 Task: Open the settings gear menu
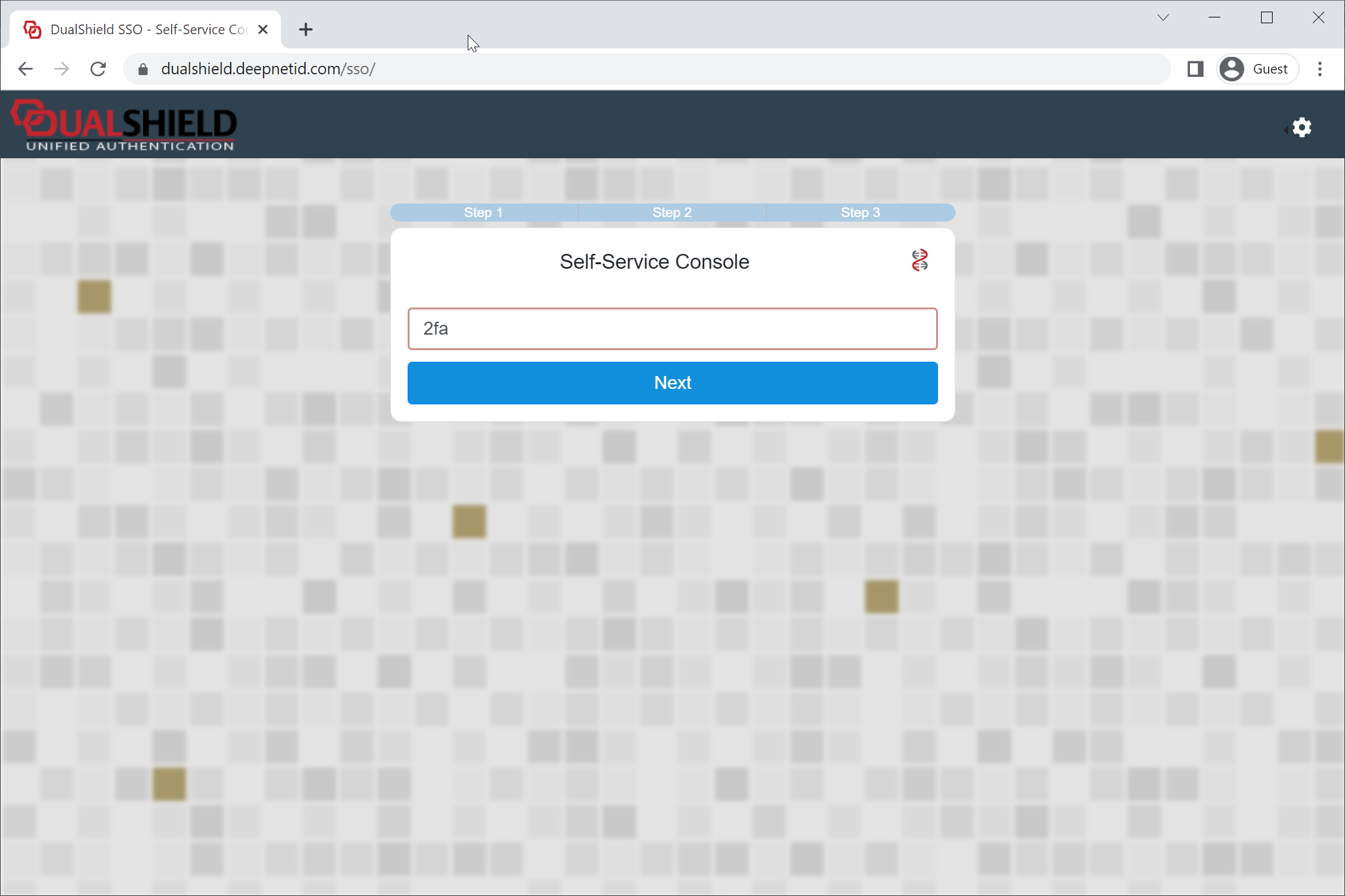click(x=1301, y=127)
